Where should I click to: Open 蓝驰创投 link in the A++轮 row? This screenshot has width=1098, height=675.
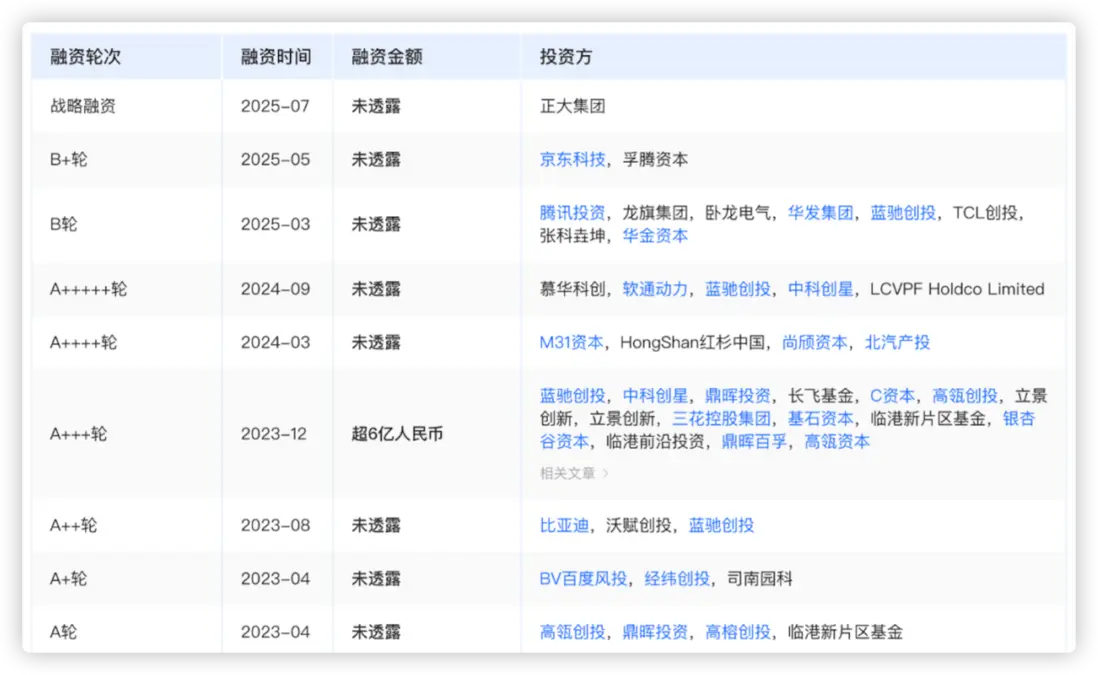721,525
